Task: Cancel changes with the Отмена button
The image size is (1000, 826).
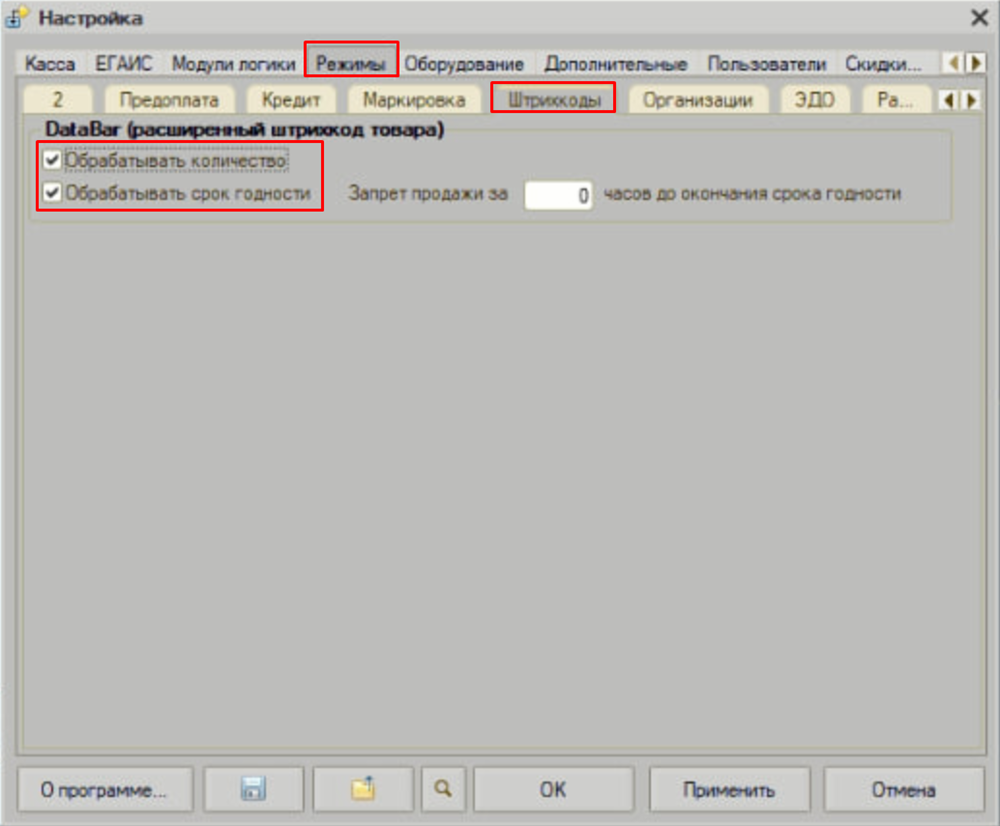Action: click(x=903, y=789)
